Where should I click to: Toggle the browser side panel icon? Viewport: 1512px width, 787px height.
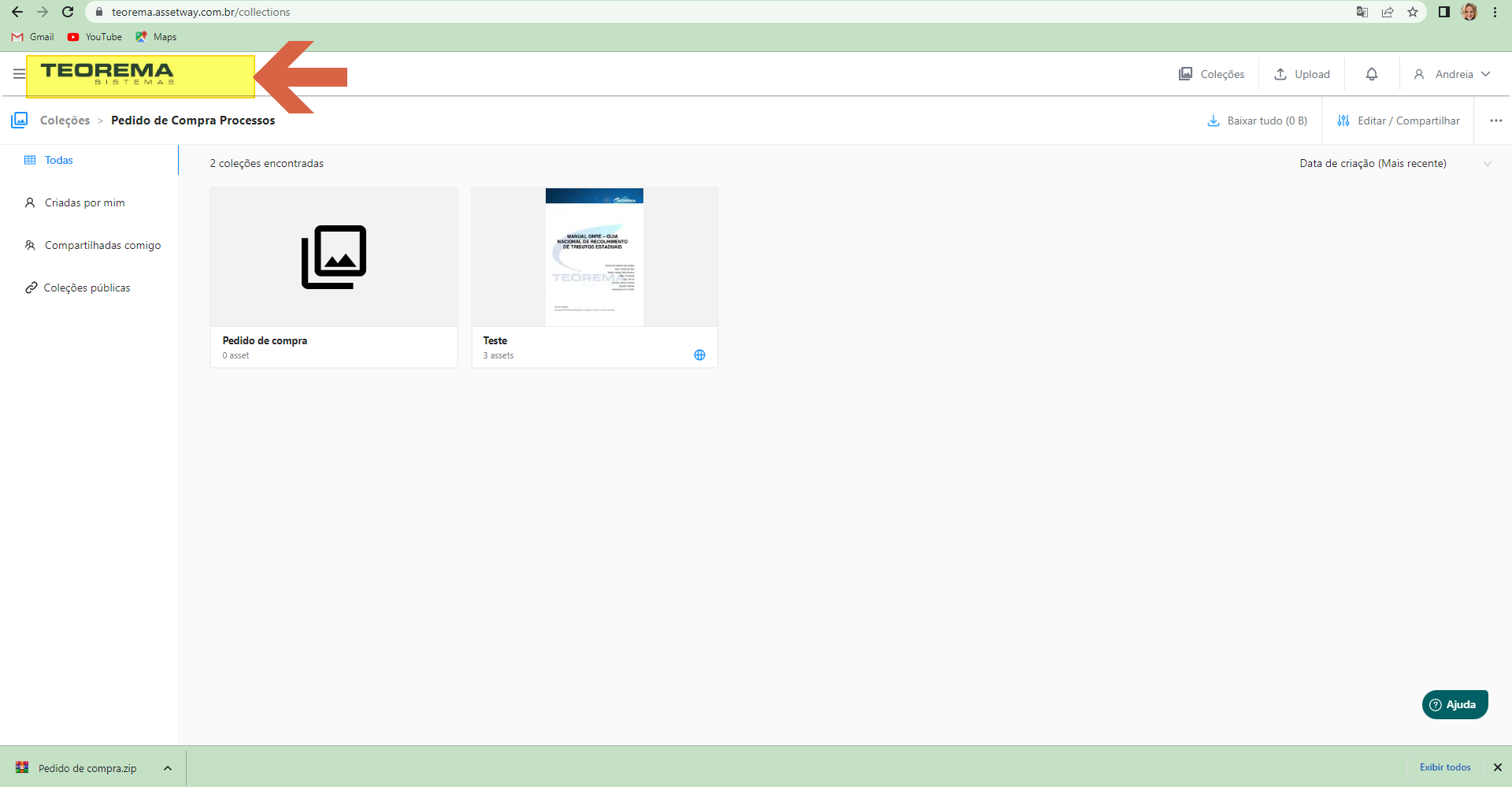coord(1444,12)
